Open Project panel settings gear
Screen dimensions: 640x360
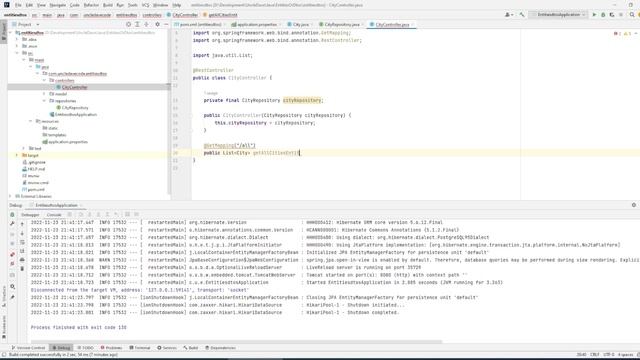158,24
